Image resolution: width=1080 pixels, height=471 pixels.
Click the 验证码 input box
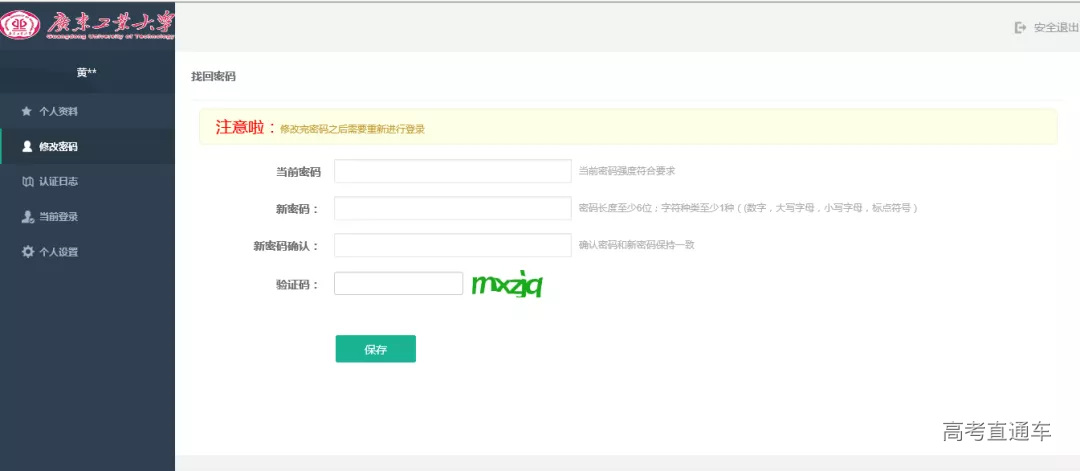pyautogui.click(x=398, y=284)
